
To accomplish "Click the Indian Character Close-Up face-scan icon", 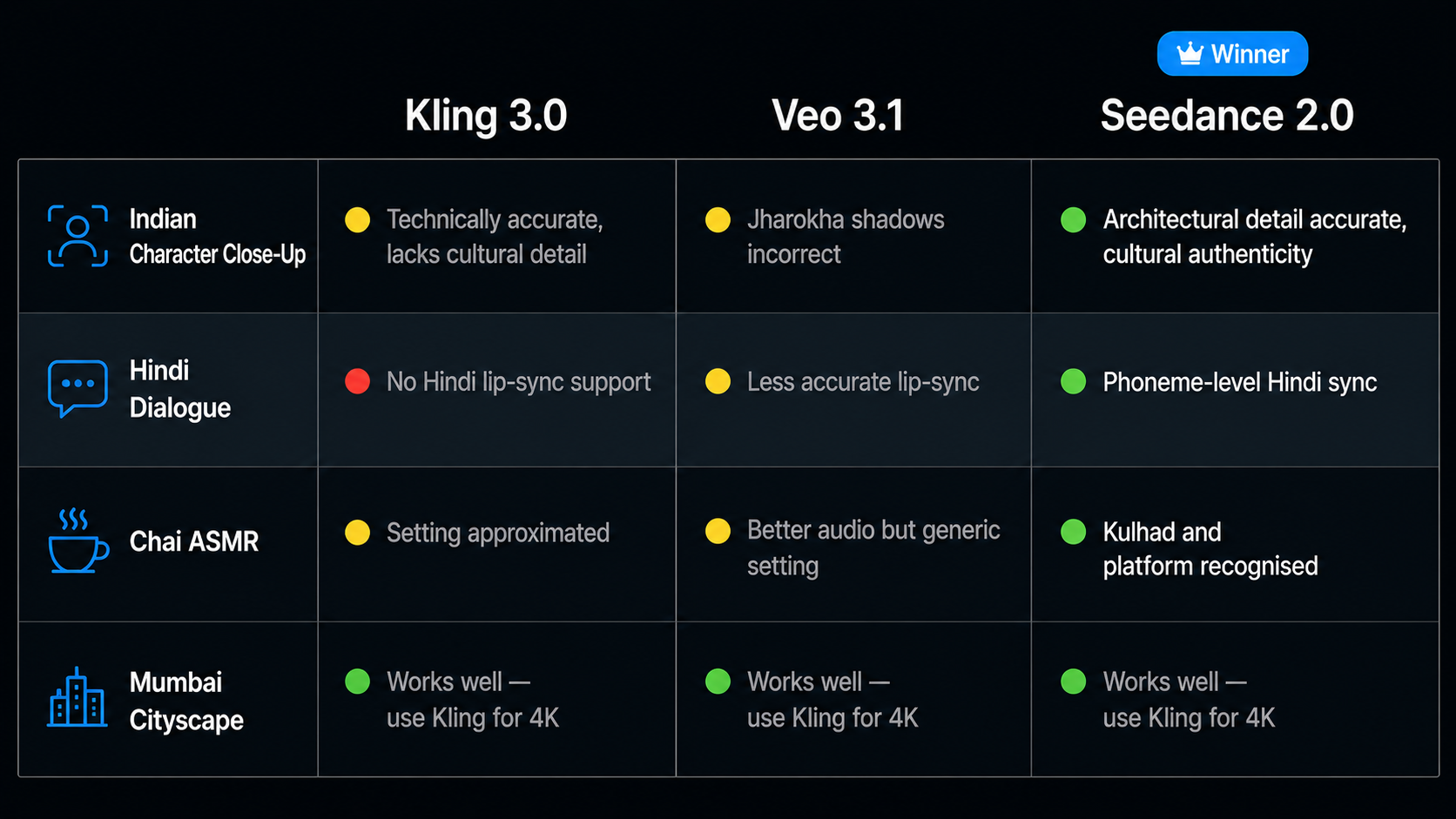I will pos(78,236).
